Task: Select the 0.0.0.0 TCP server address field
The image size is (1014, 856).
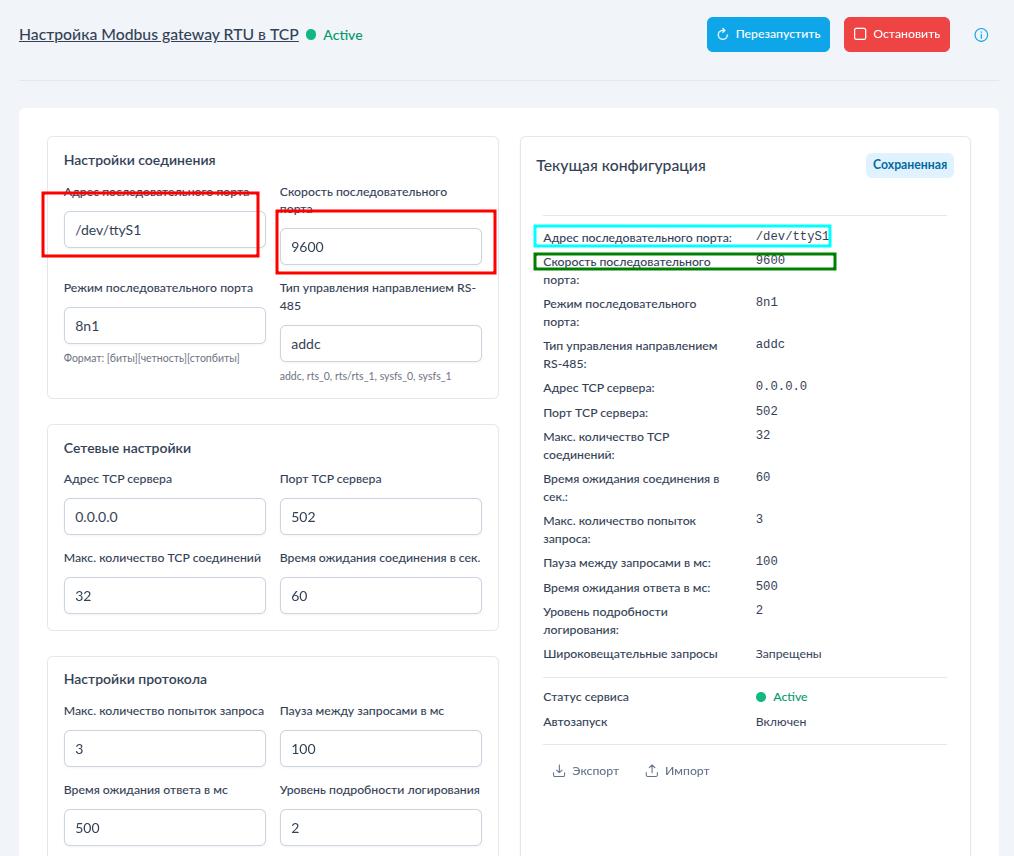Action: coord(164,516)
